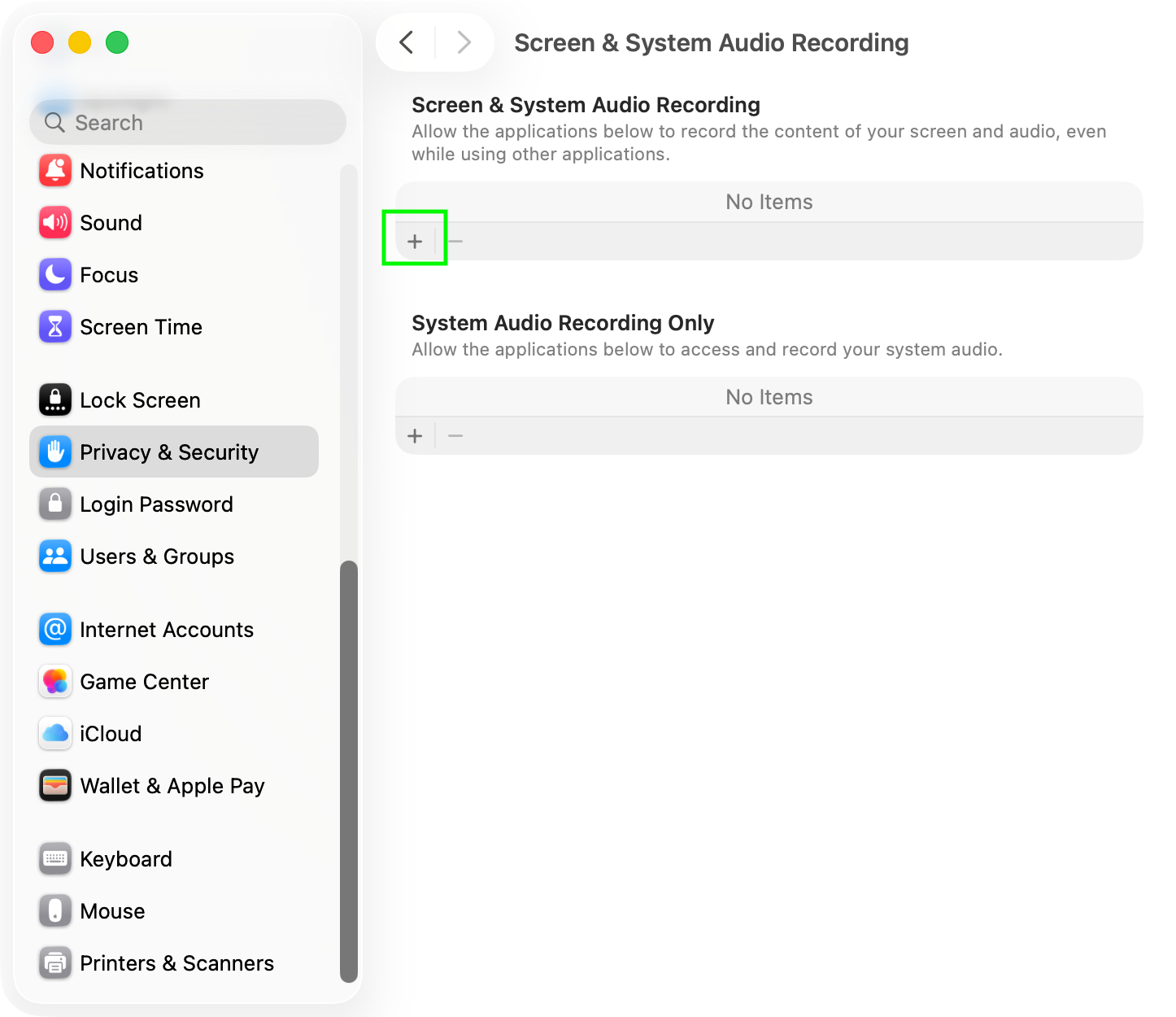
Task: Open Login Password settings
Action: (156, 504)
